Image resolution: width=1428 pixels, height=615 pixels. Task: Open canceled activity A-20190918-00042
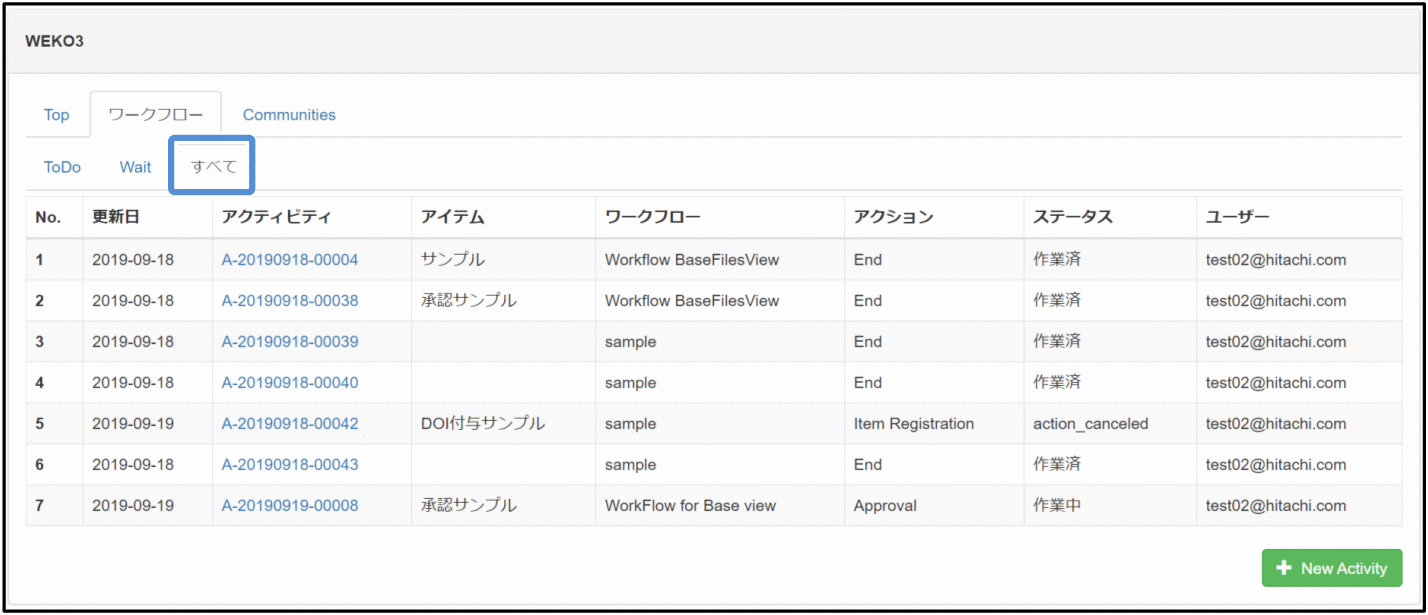pyautogui.click(x=289, y=424)
